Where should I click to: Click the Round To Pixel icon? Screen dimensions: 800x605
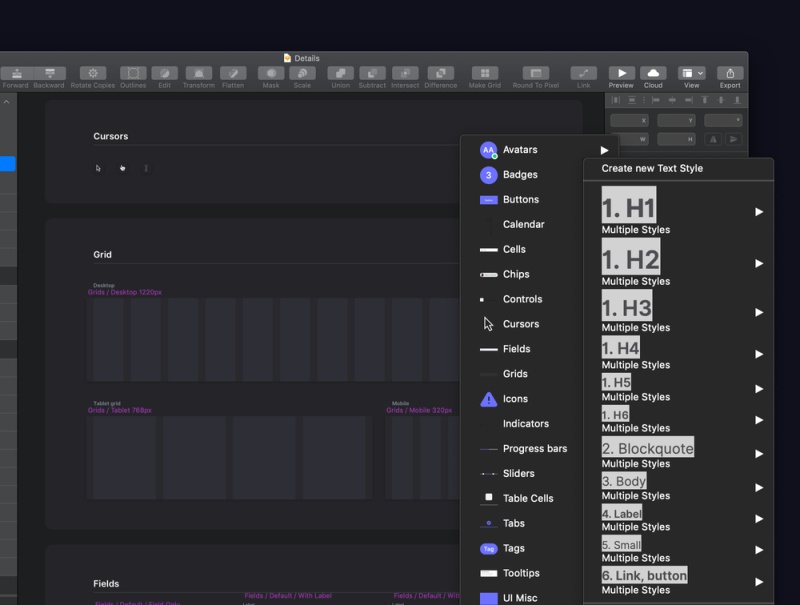point(536,73)
